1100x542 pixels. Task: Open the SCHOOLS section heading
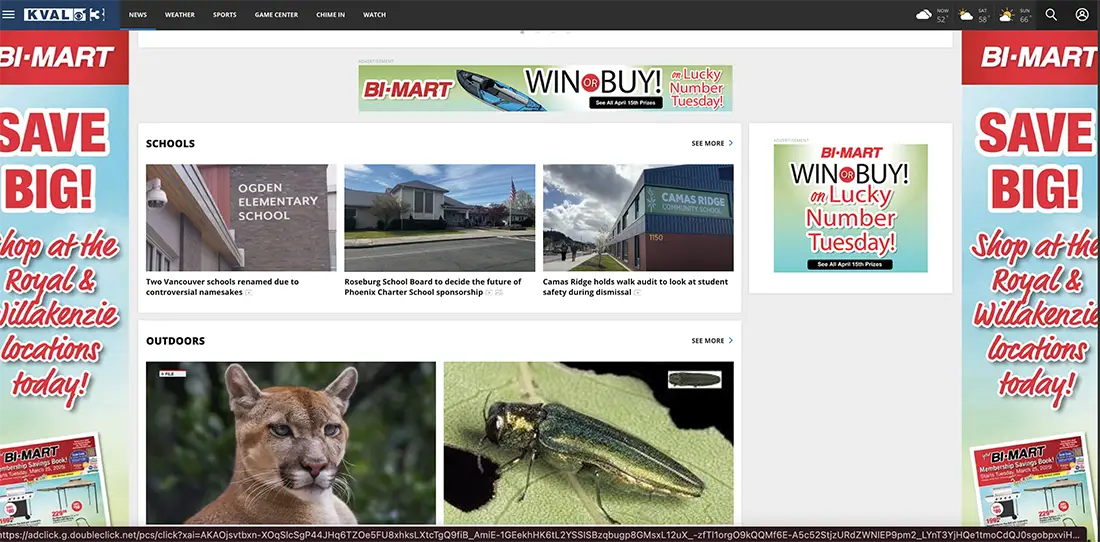[x=170, y=144]
